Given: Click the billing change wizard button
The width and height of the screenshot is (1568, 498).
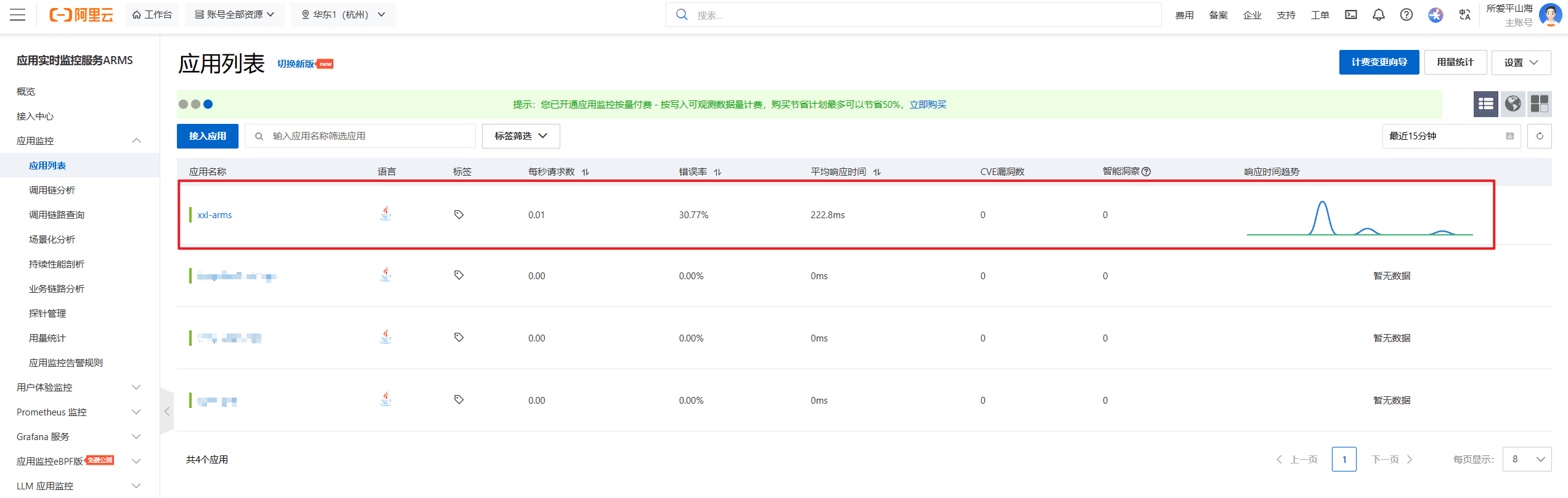Looking at the screenshot, I should coord(1379,62).
